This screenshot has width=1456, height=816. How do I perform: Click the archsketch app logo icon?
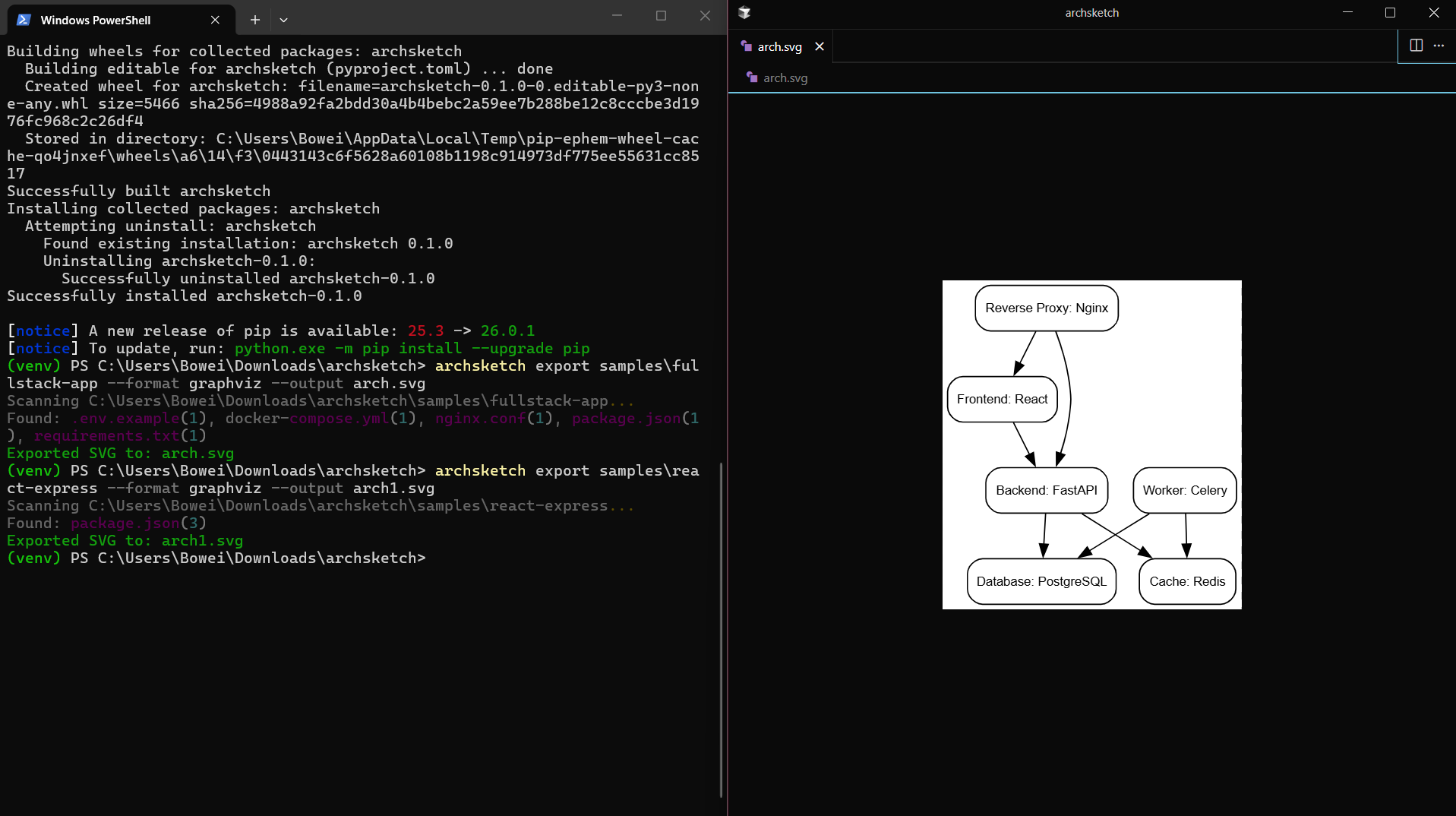[x=744, y=12]
